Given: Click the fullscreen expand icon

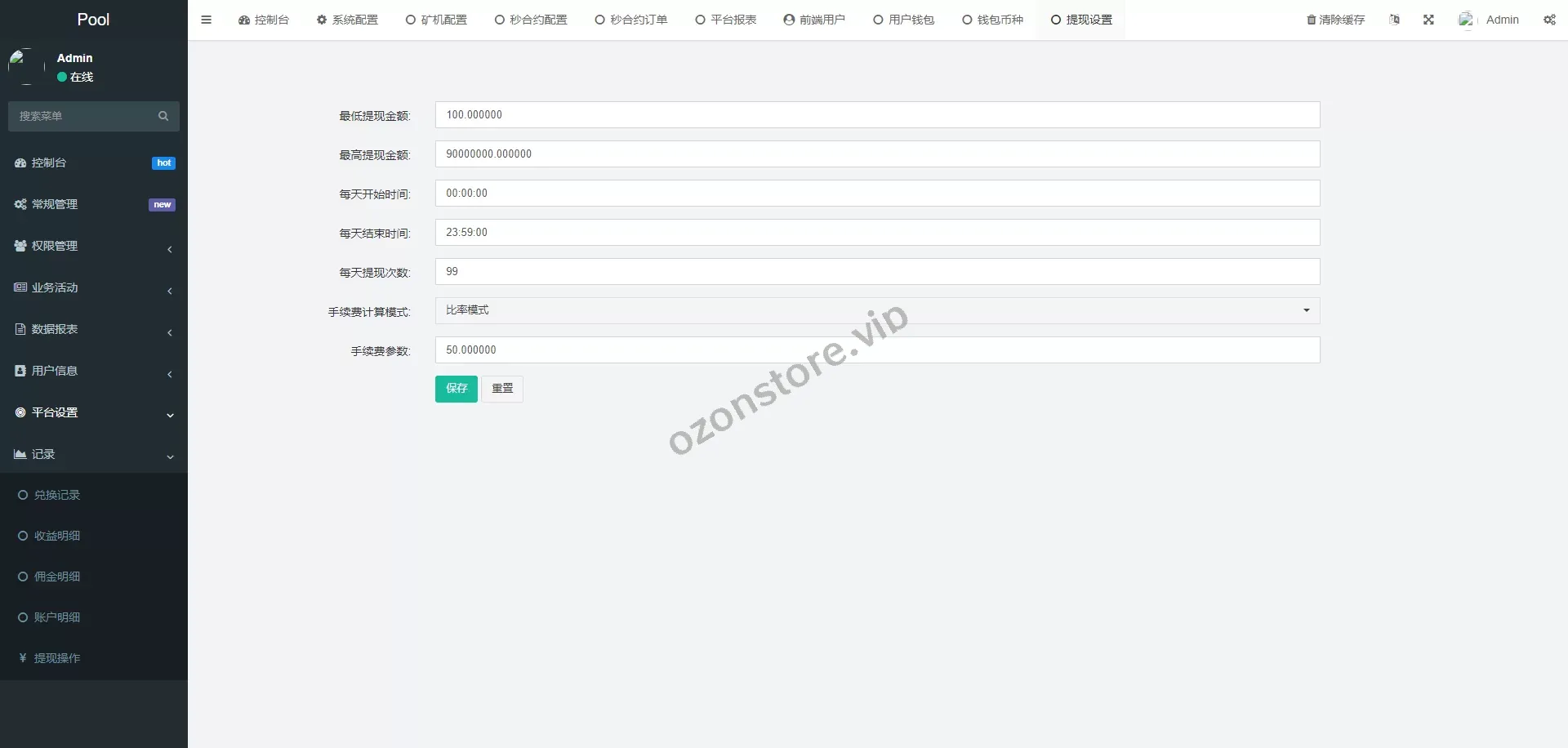Looking at the screenshot, I should (x=1428, y=20).
